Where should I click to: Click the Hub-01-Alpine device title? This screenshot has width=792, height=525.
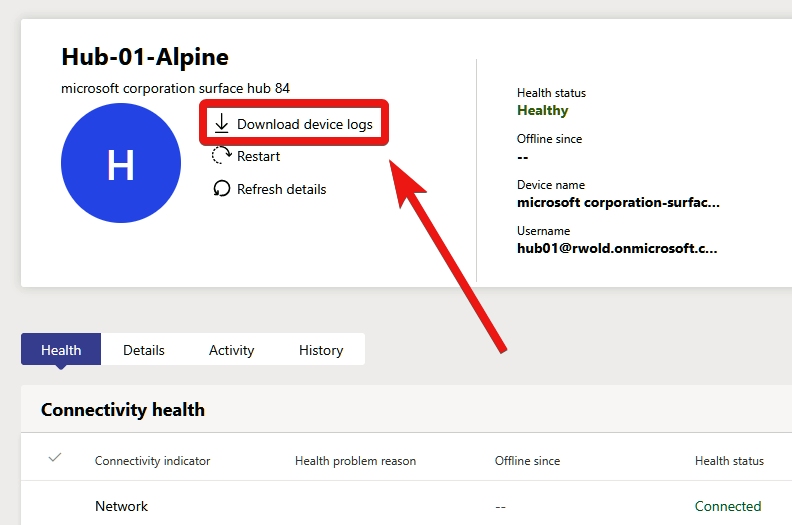tap(145, 57)
